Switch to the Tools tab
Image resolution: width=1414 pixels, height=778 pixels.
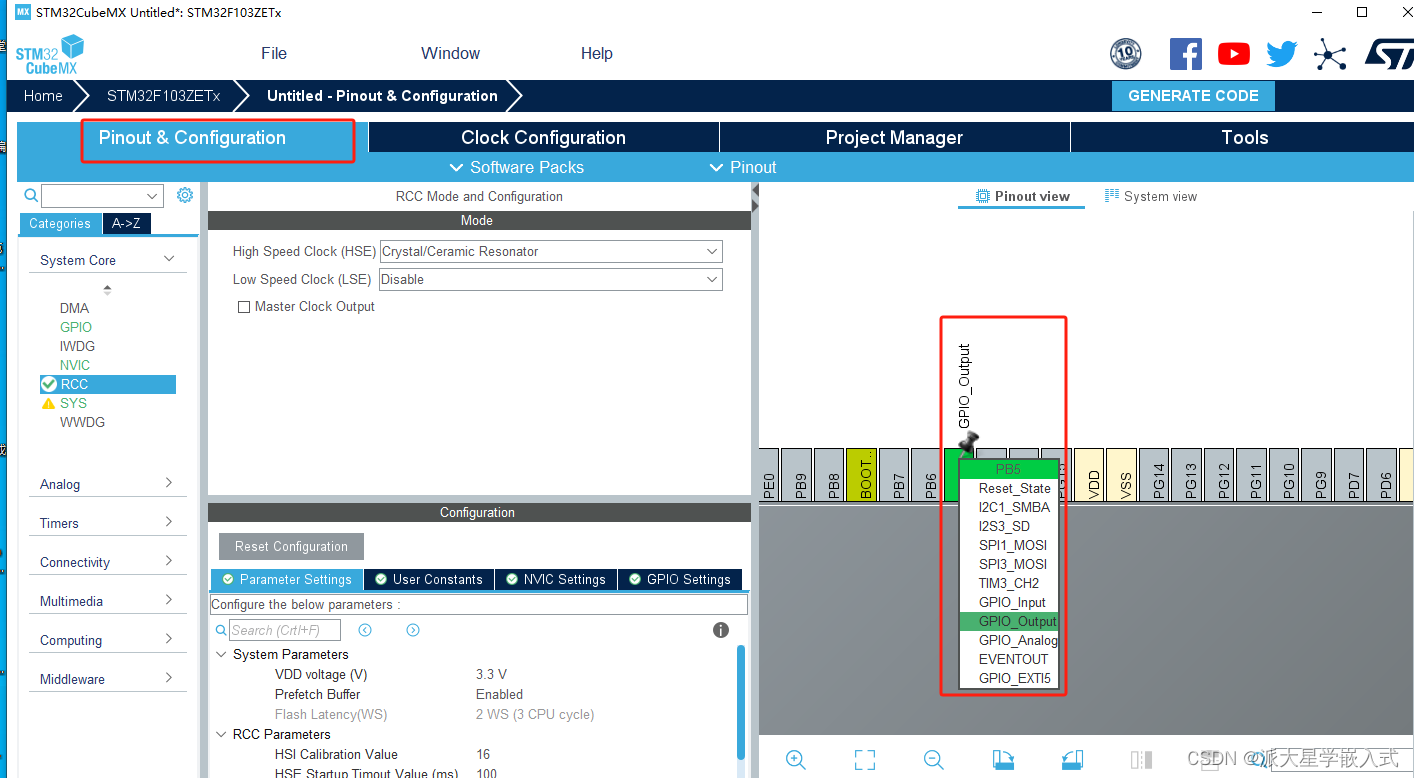(x=1244, y=138)
